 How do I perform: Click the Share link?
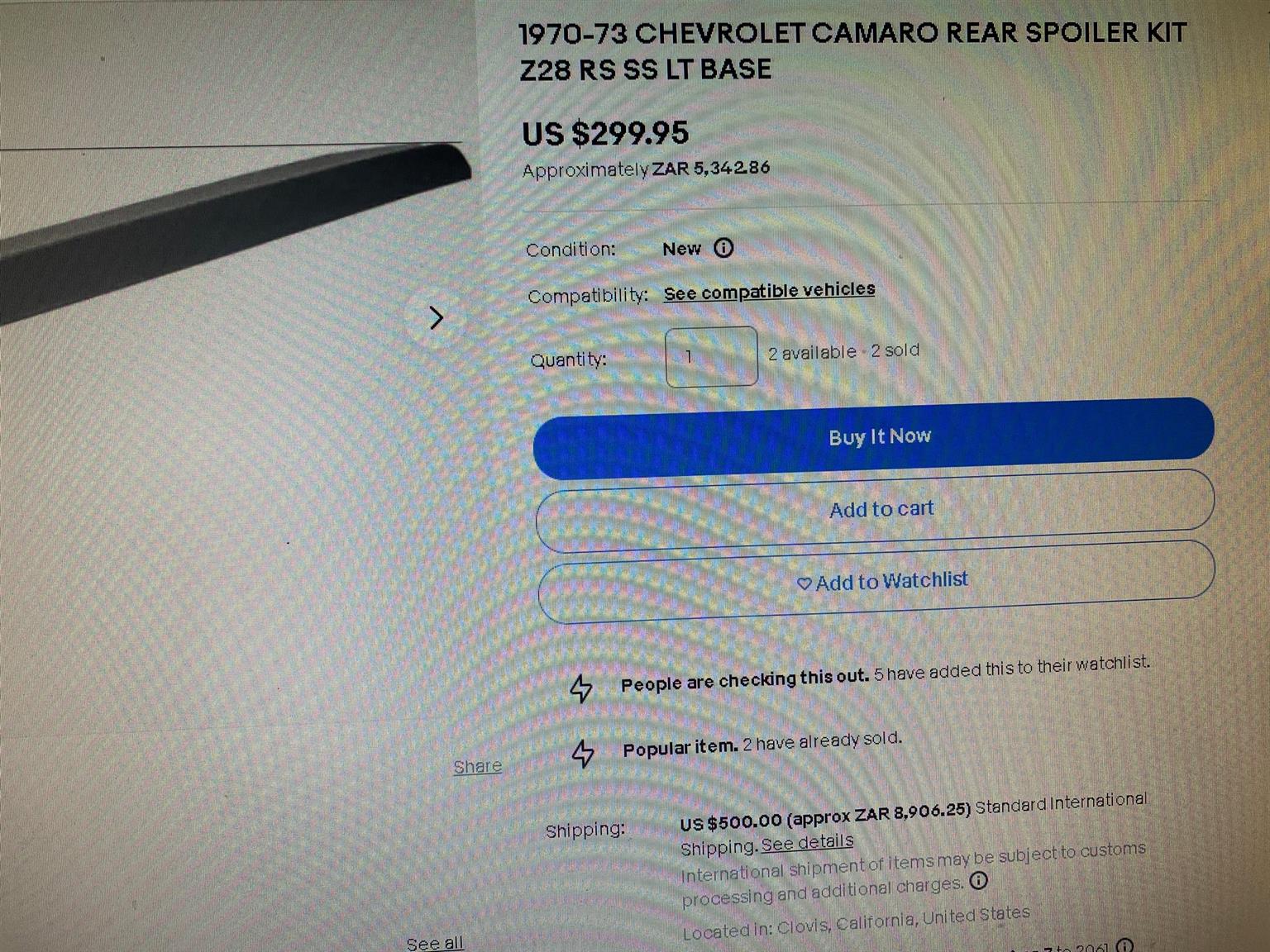pyautogui.click(x=478, y=766)
